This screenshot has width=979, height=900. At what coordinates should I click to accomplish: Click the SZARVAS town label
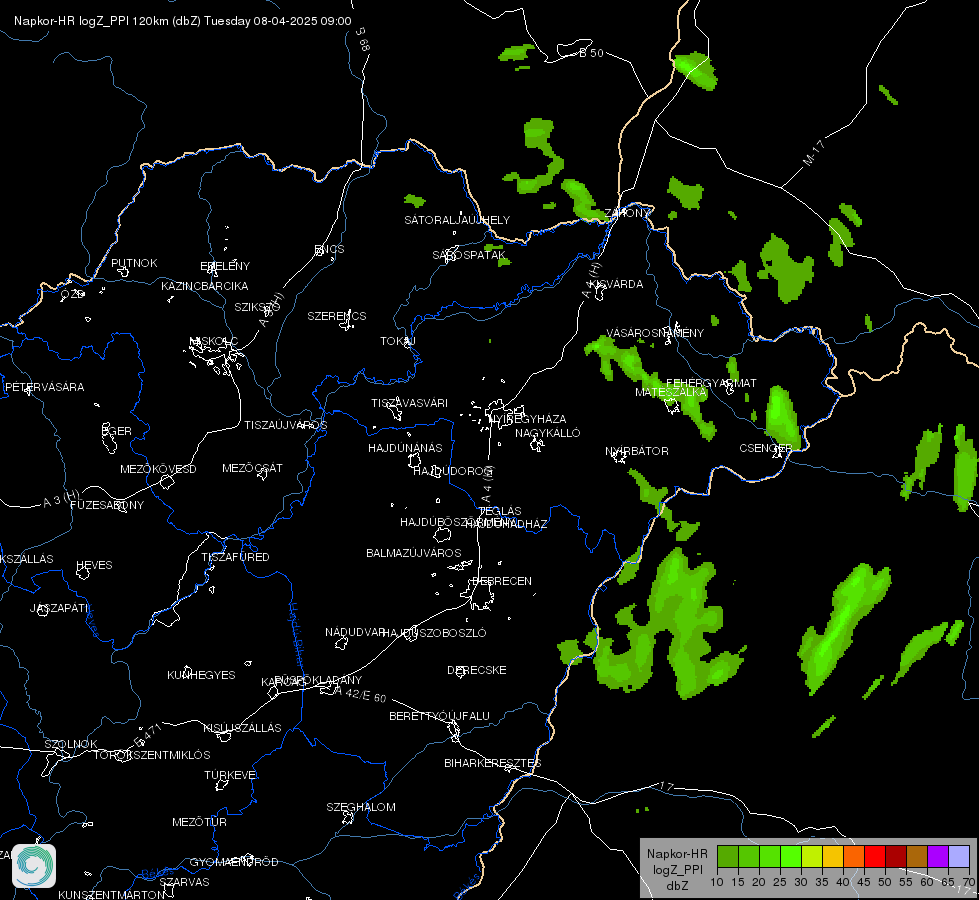(x=184, y=882)
